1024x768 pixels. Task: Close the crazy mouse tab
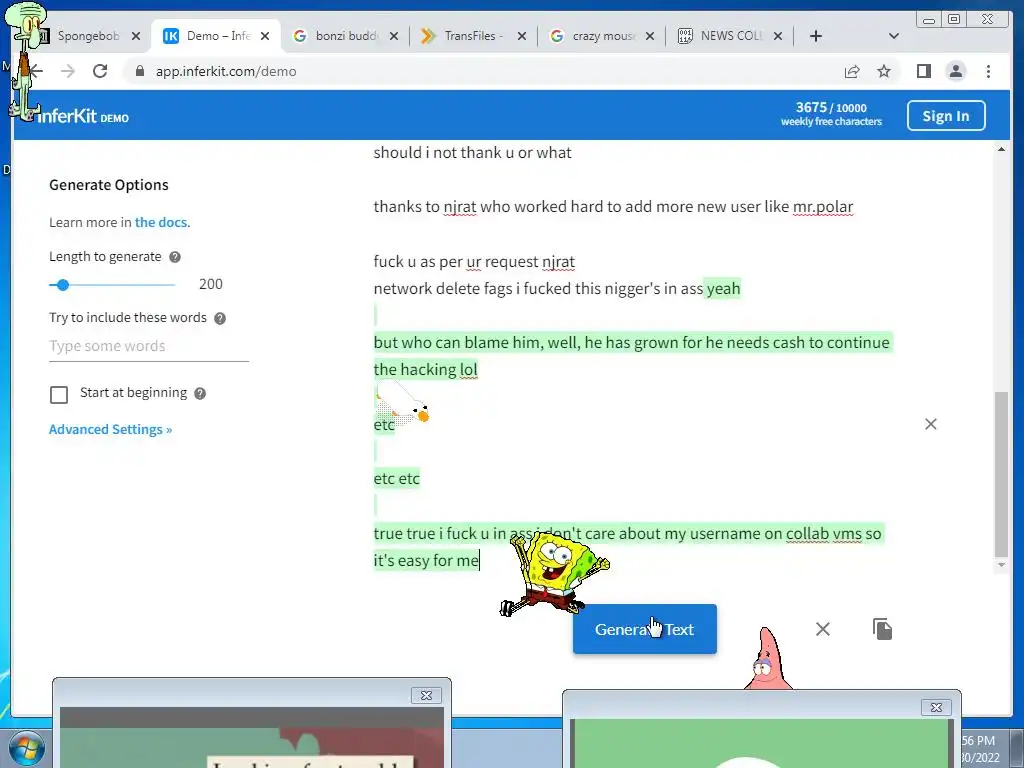click(x=650, y=36)
